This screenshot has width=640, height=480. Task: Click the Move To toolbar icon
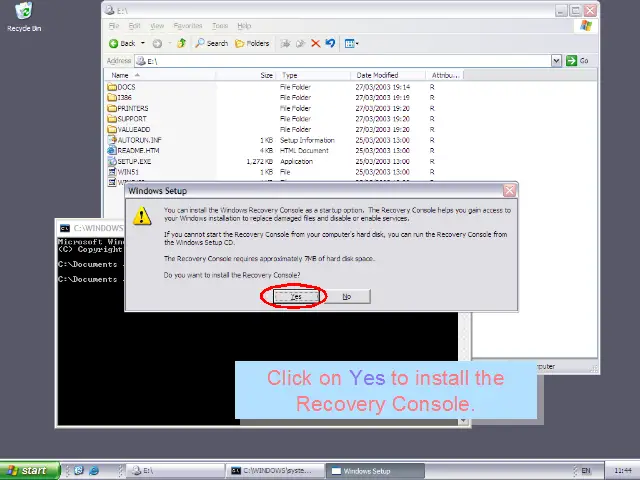pos(285,43)
